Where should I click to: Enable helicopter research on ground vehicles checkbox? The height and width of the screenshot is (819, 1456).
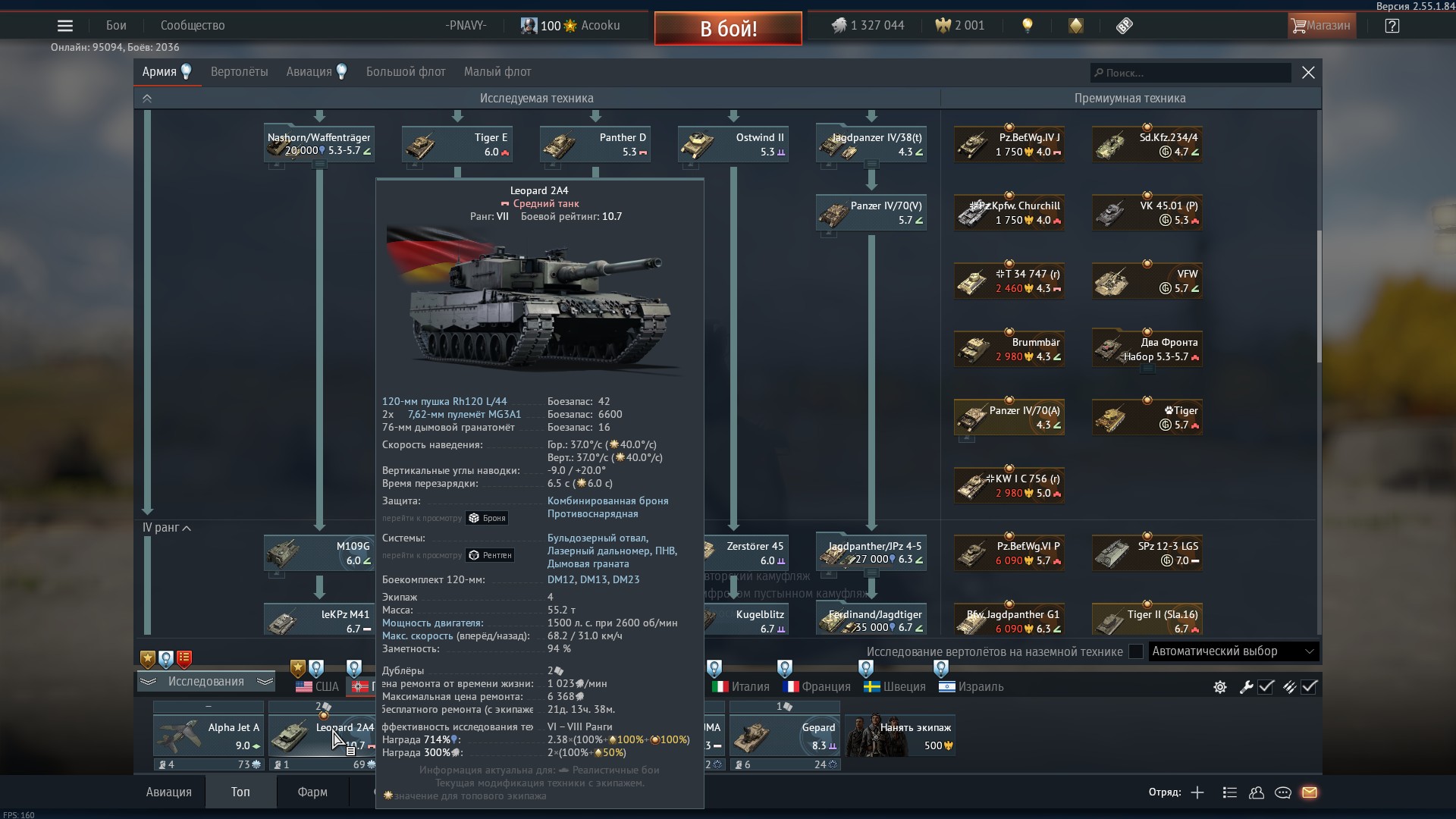click(1136, 651)
